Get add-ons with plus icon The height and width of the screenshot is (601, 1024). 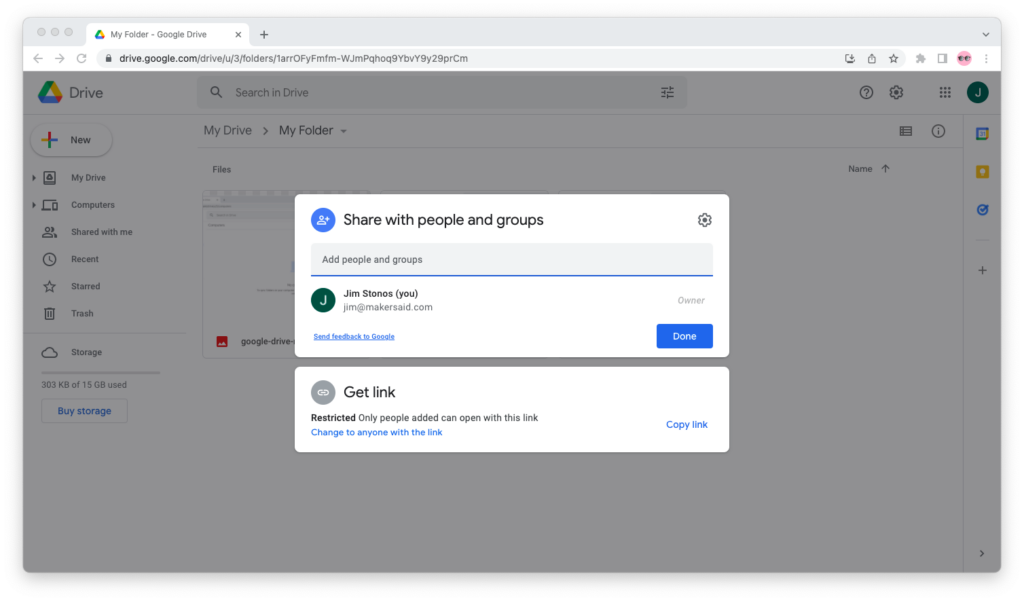pyautogui.click(x=982, y=270)
